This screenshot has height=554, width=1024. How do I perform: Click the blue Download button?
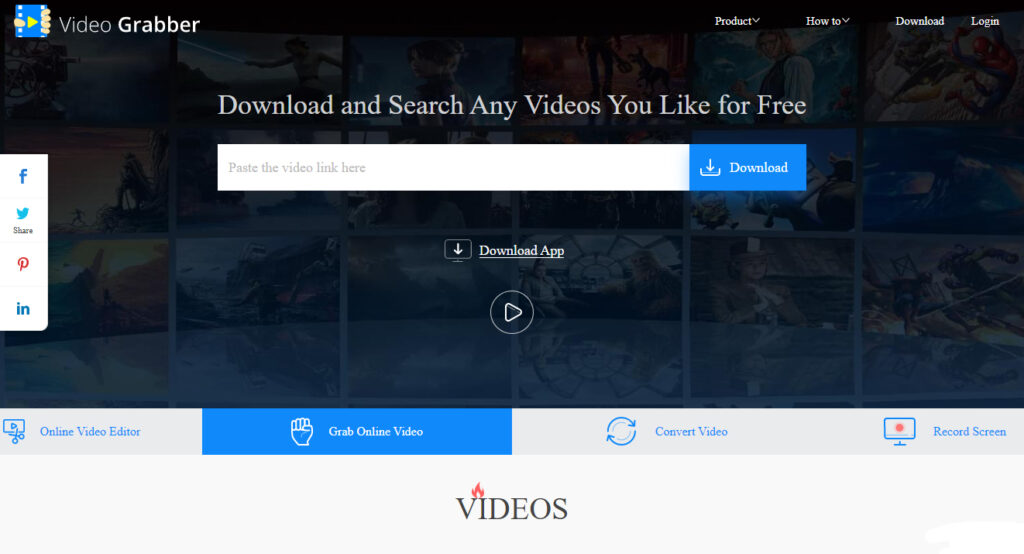tap(747, 167)
